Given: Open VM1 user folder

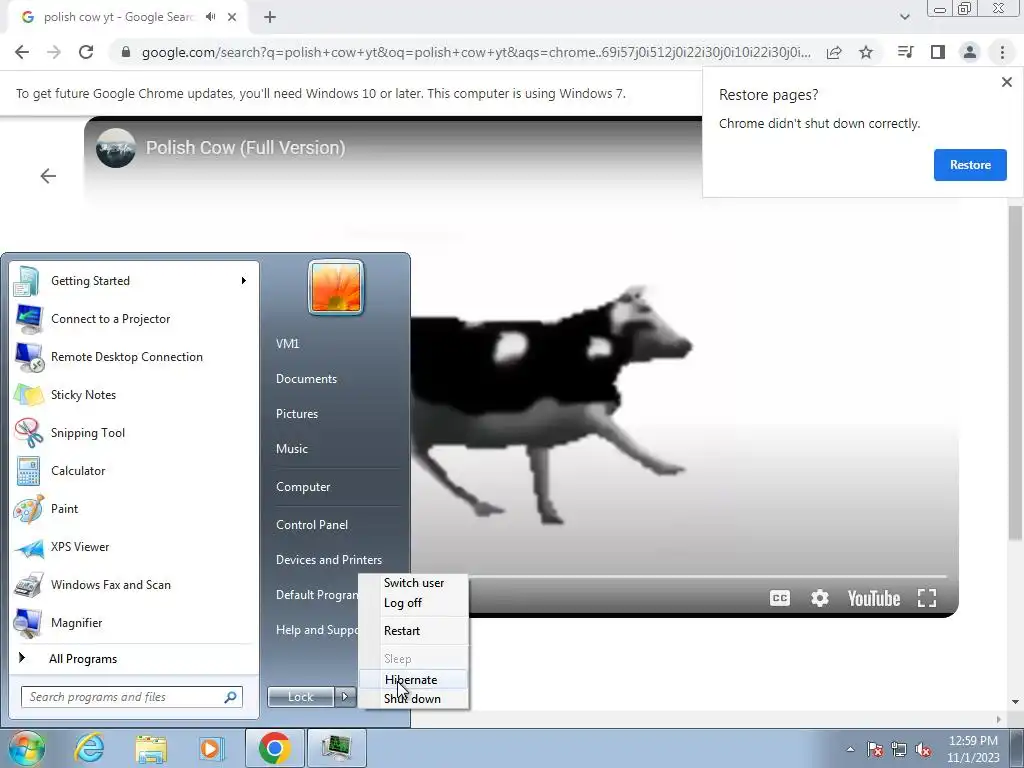Looking at the screenshot, I should pos(287,344).
